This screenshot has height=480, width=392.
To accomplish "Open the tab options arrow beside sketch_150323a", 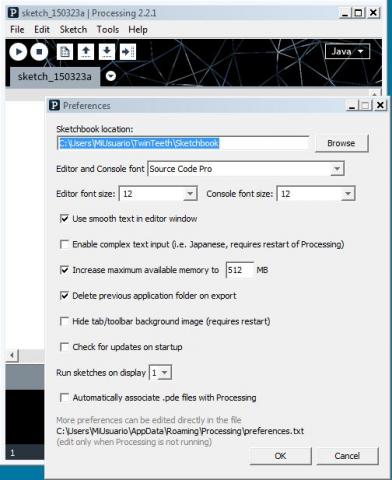I will click(111, 76).
